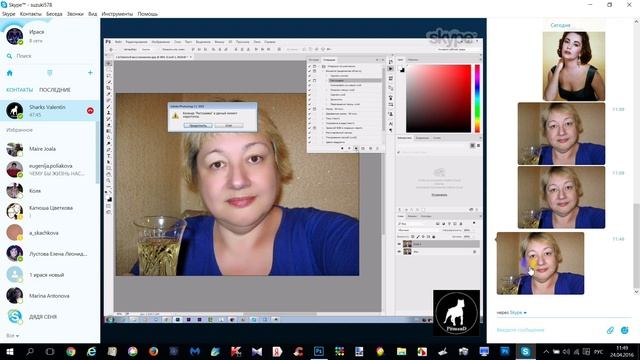
Task: Click the left button in Photoshop dialog
Action: click(x=198, y=125)
